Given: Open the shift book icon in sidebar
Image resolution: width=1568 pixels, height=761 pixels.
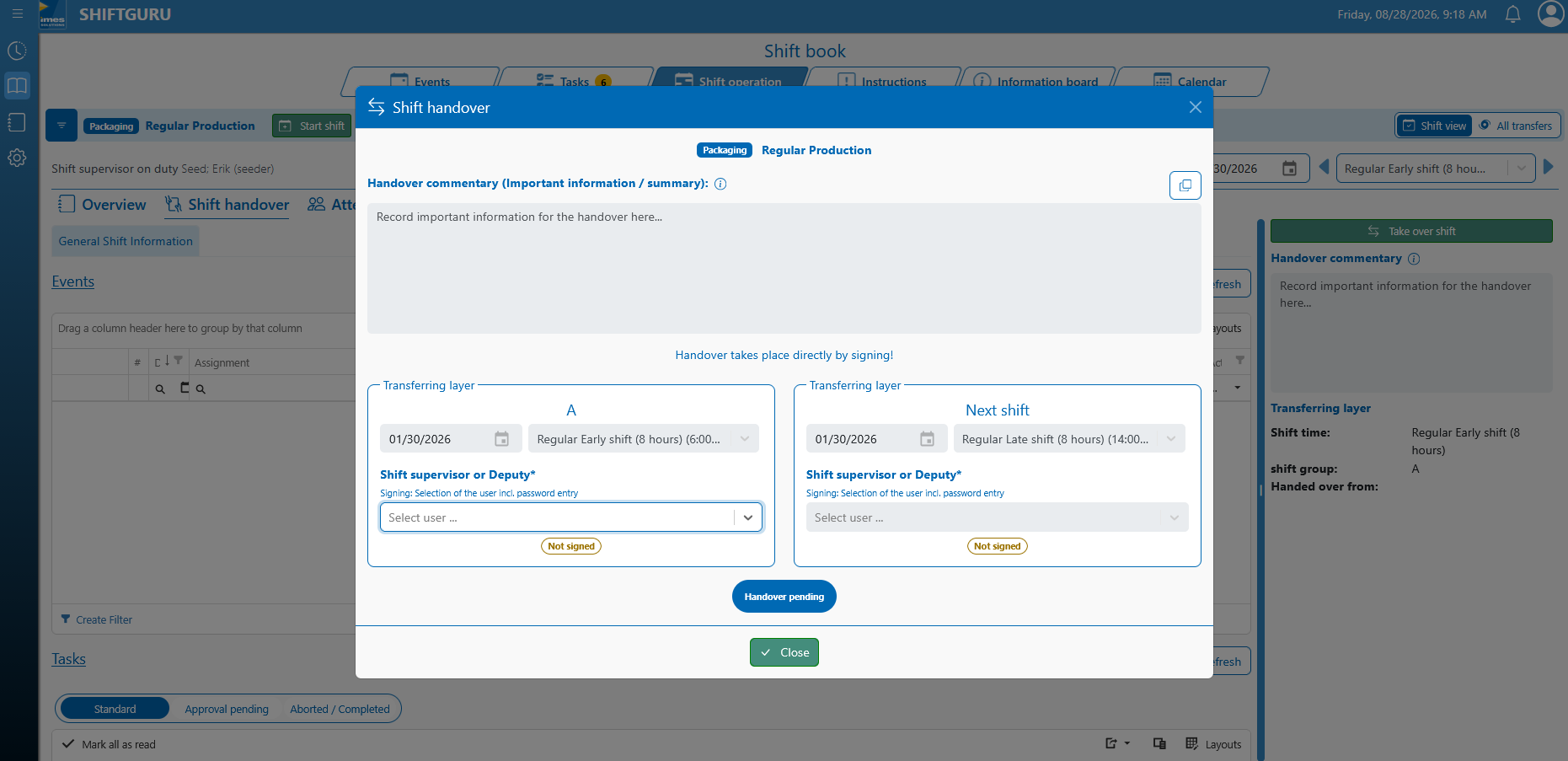Looking at the screenshot, I should coord(17,86).
